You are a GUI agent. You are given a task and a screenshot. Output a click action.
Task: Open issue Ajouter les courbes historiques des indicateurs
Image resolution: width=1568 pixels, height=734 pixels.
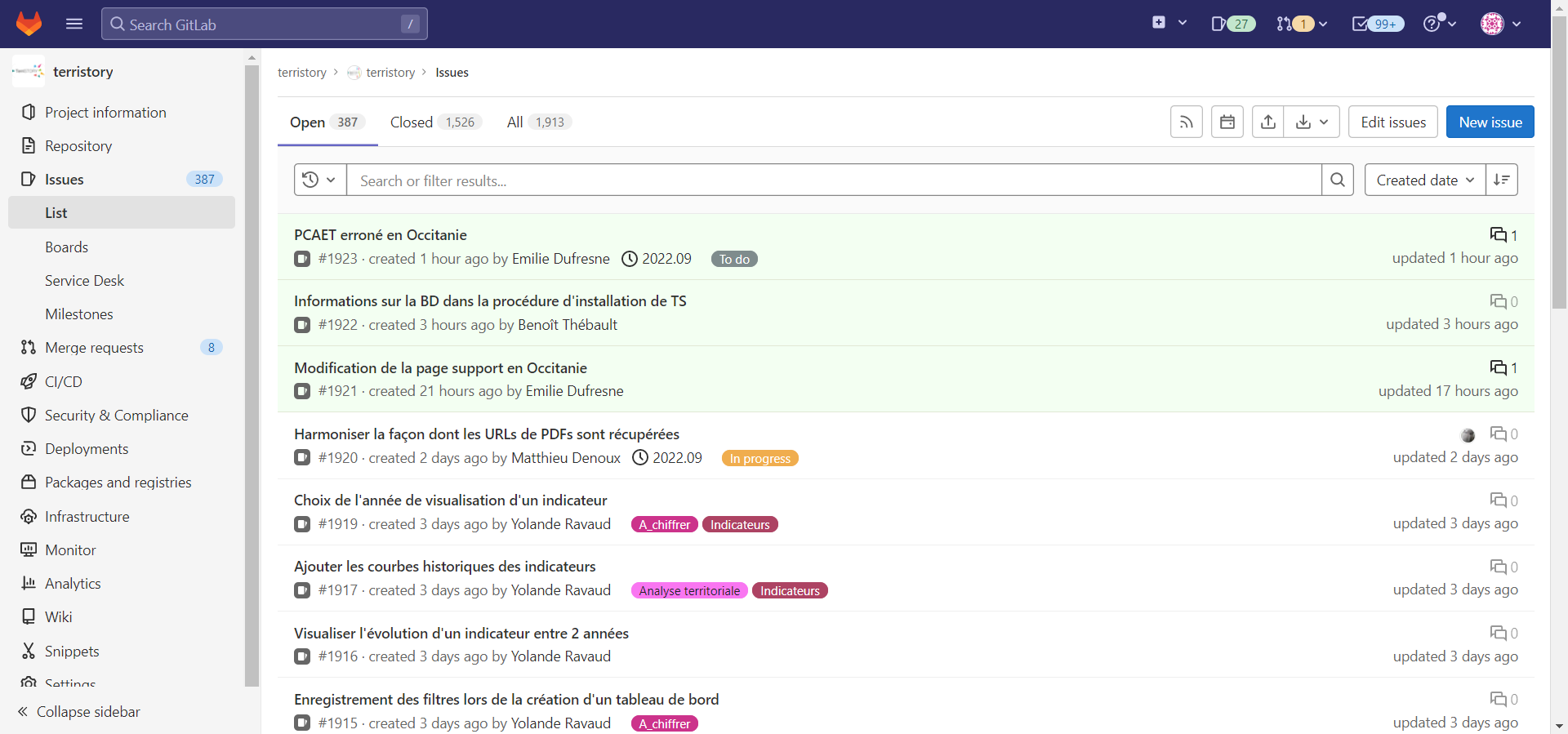(x=445, y=567)
